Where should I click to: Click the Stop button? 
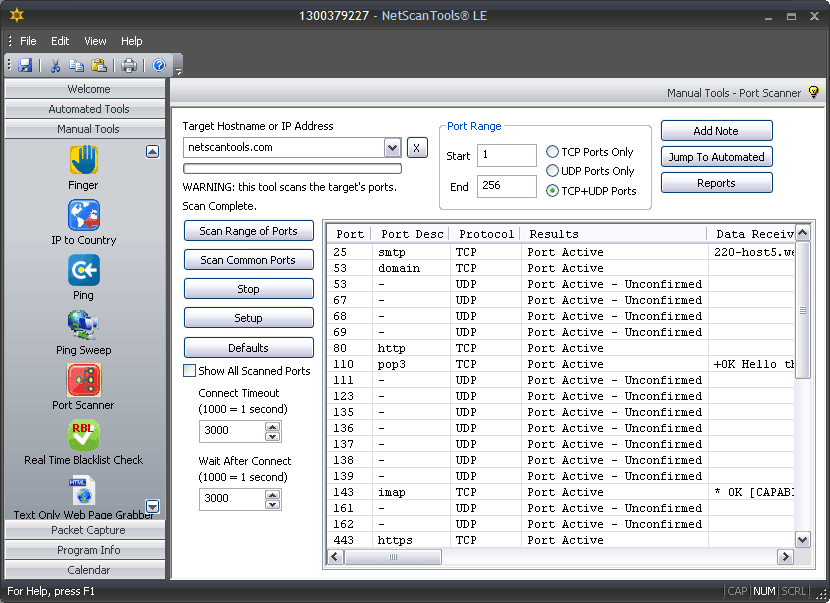249,289
